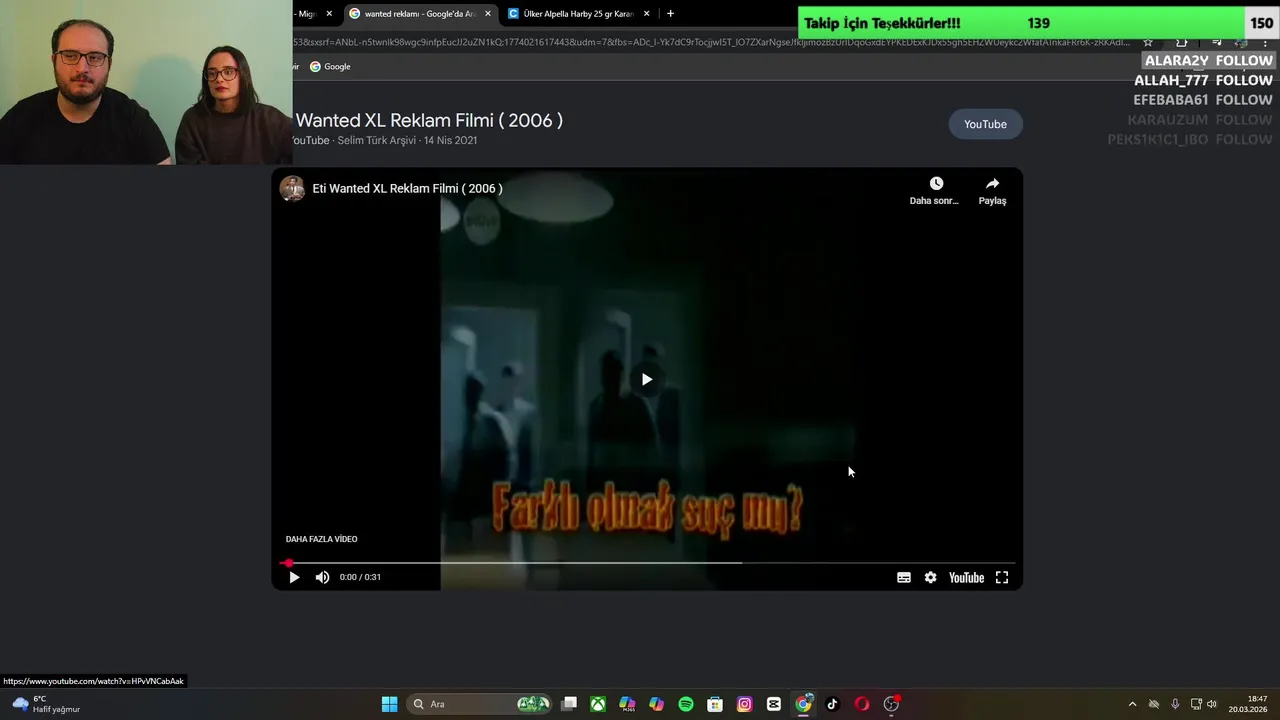Open a new tab with the plus button
1280x720 pixels.
670,14
